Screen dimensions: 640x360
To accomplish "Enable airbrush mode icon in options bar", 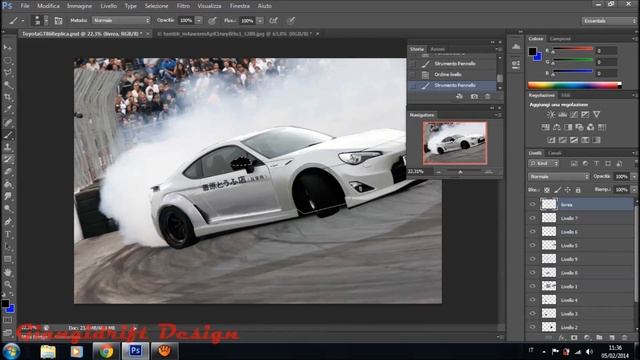I will tap(274, 20).
